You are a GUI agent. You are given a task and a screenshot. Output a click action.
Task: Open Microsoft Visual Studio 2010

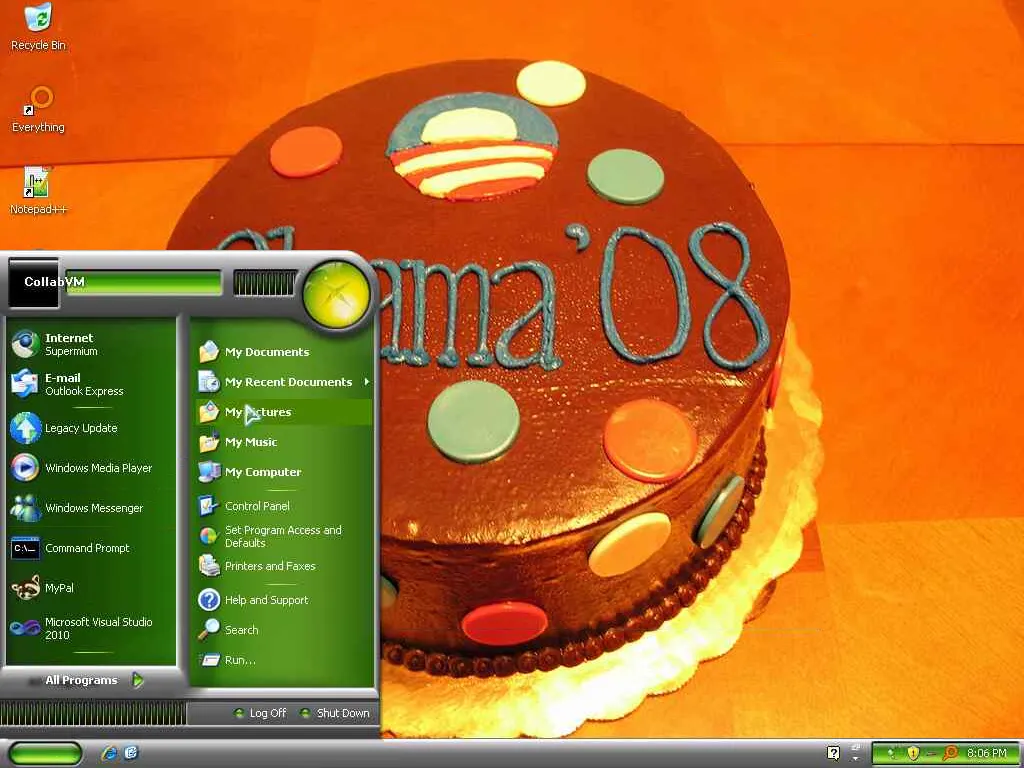(91, 628)
